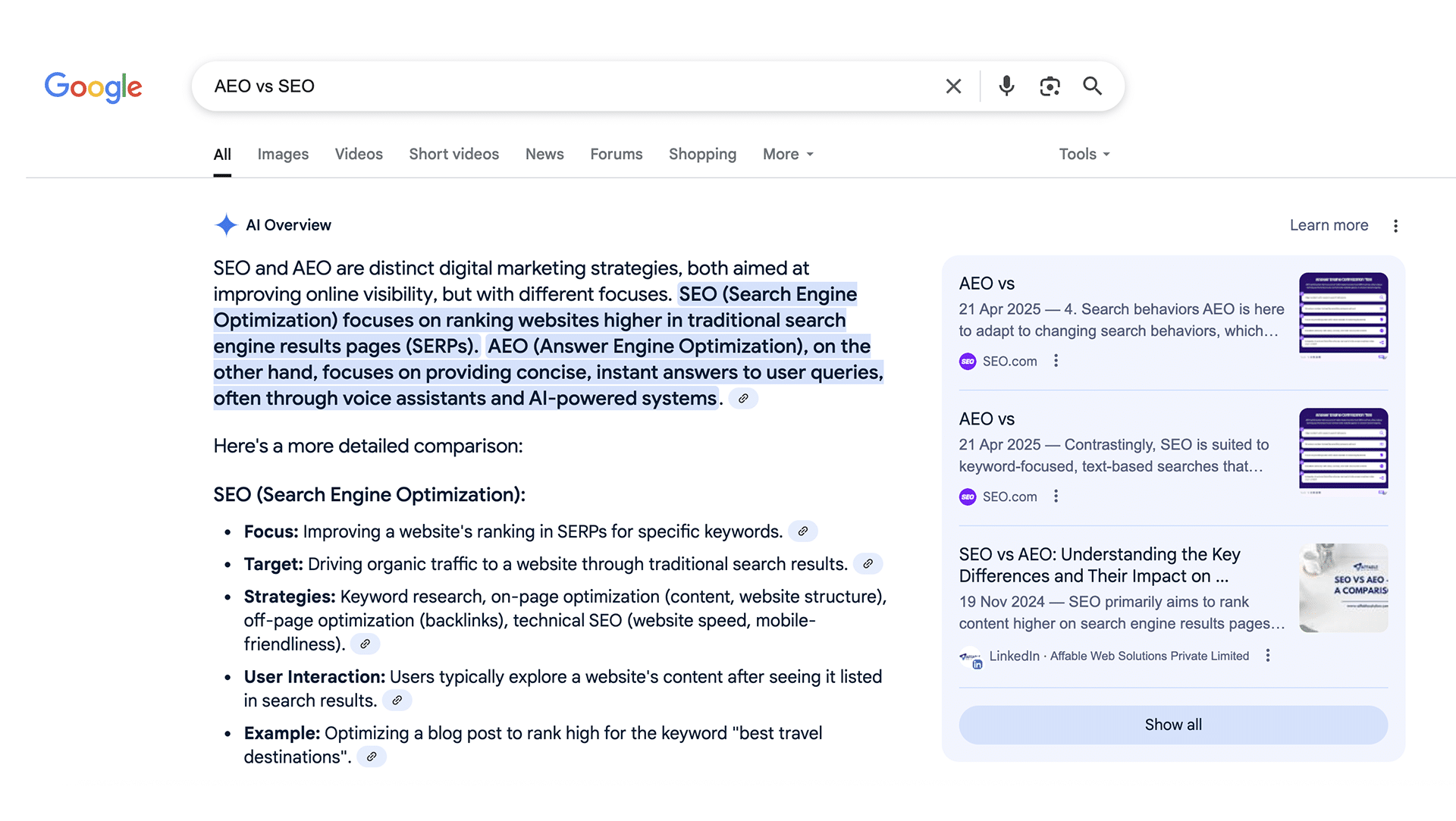Open three-dot menu of second SEO.com source
Viewport: 1456px width, 821px height.
pos(1056,497)
